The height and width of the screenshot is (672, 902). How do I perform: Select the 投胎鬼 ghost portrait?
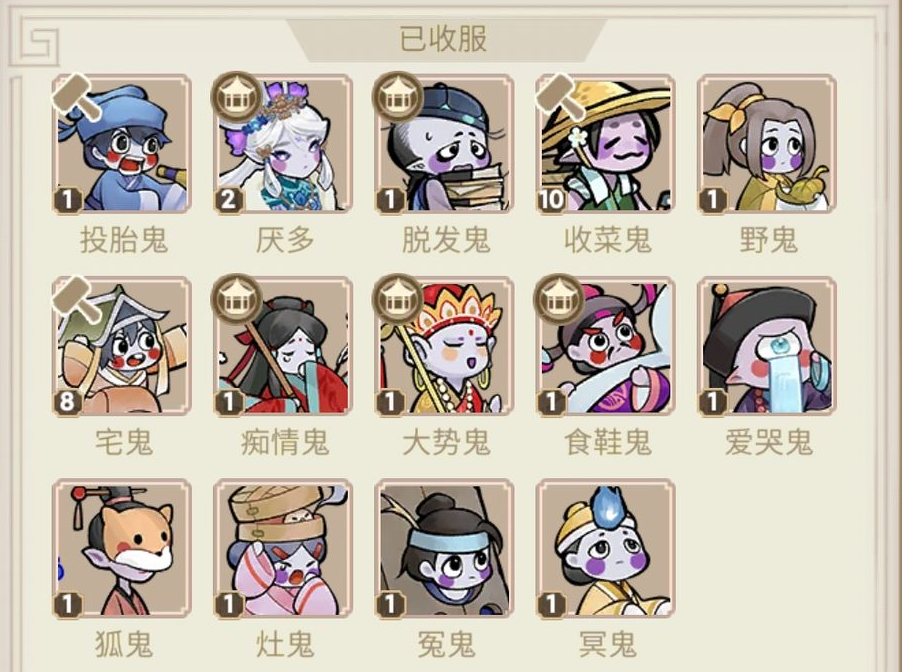click(122, 144)
